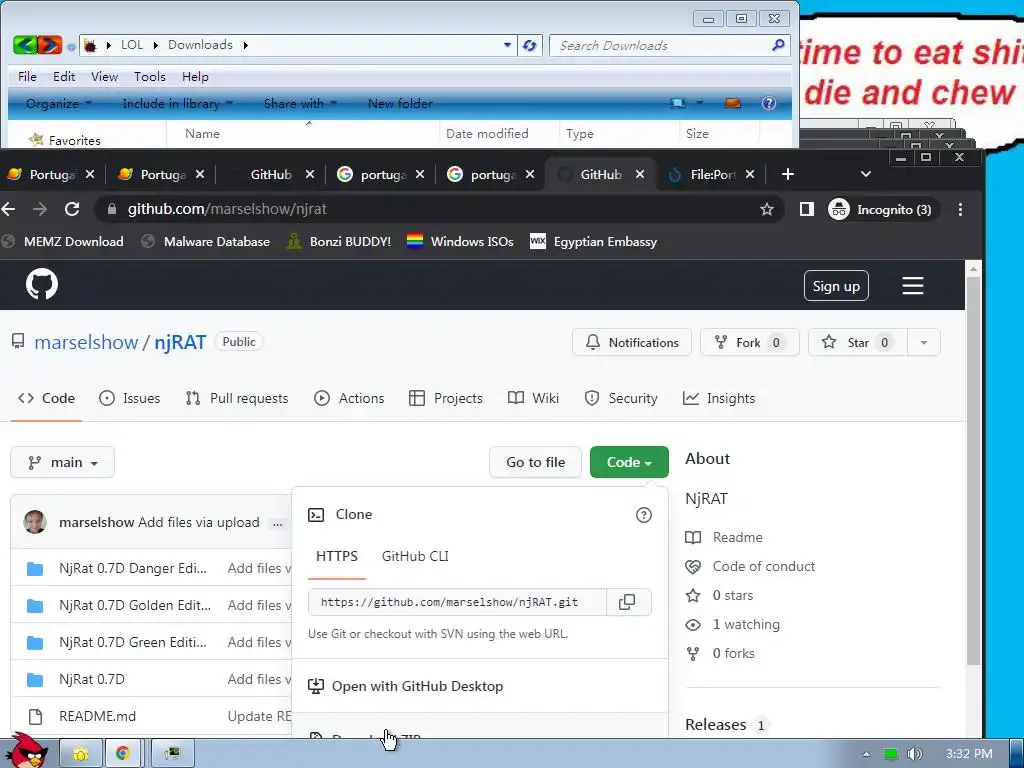Click the Sign up button

(836, 286)
